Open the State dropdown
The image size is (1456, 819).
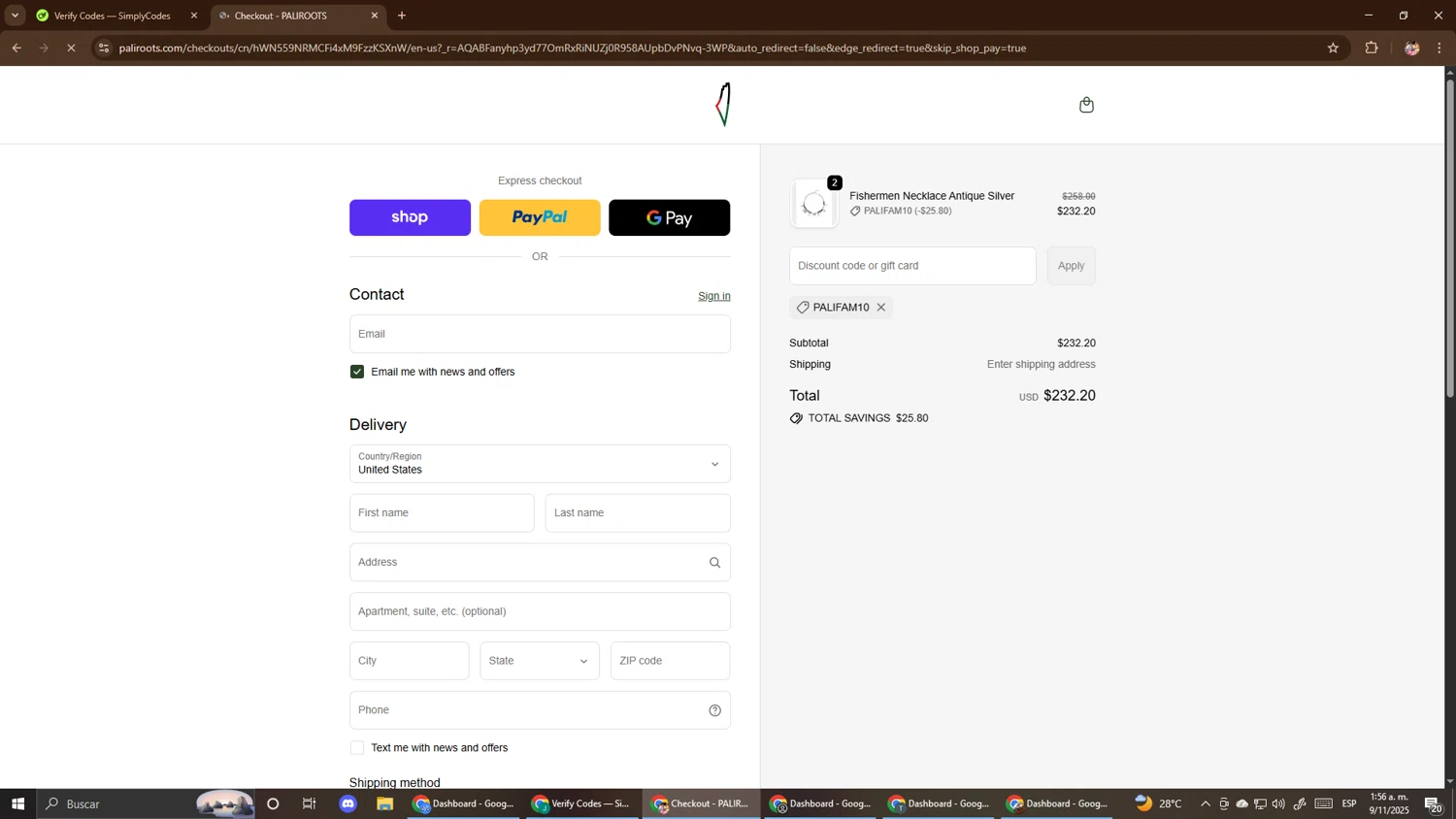click(540, 661)
